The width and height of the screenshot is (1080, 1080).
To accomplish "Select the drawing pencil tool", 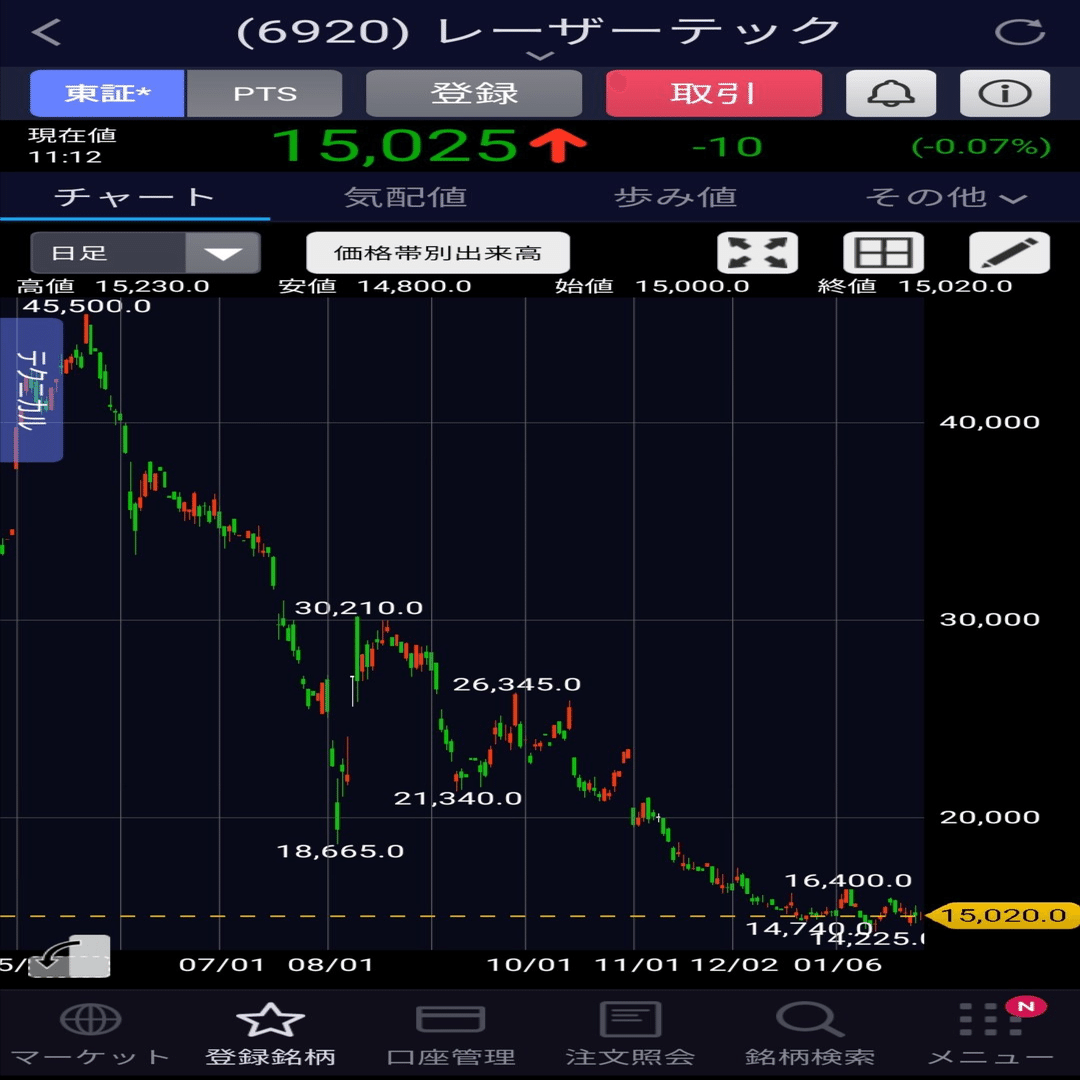I will 1010,253.
